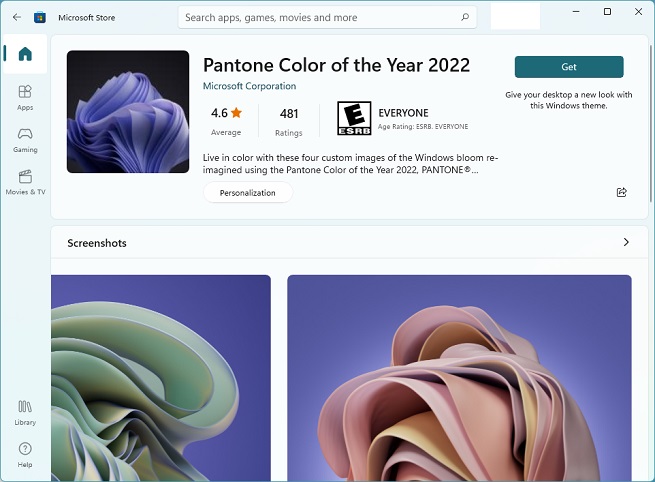
Task: Open the green bloom screenshot
Action: coord(161,378)
